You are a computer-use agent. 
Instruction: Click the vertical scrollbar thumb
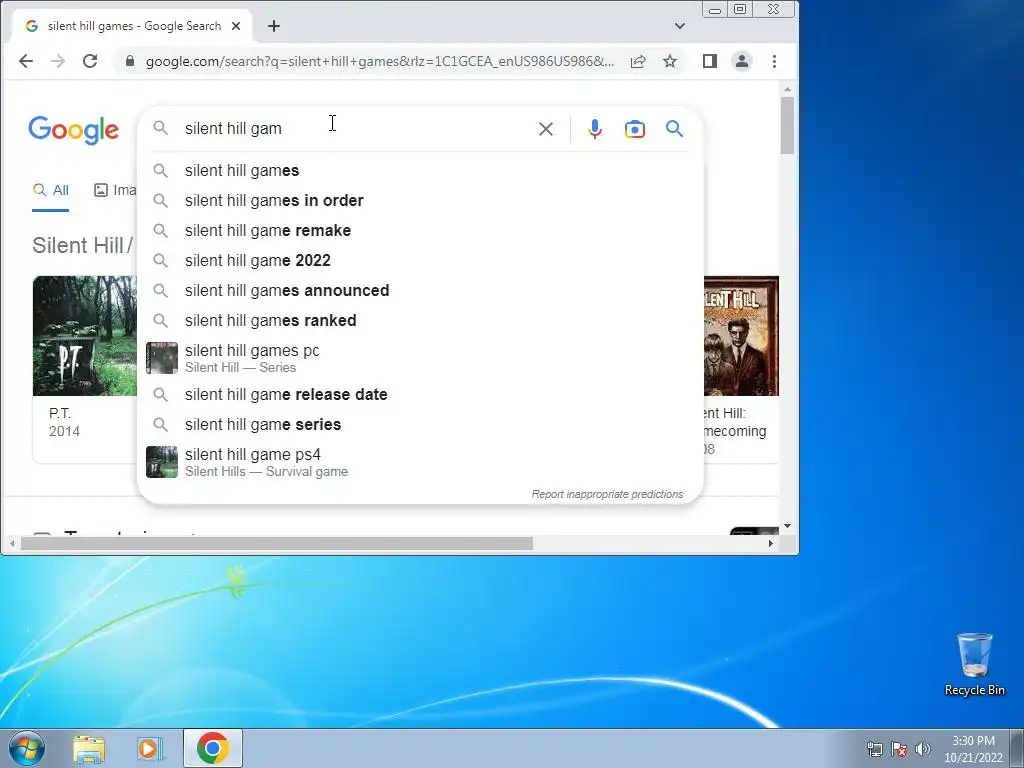[788, 125]
